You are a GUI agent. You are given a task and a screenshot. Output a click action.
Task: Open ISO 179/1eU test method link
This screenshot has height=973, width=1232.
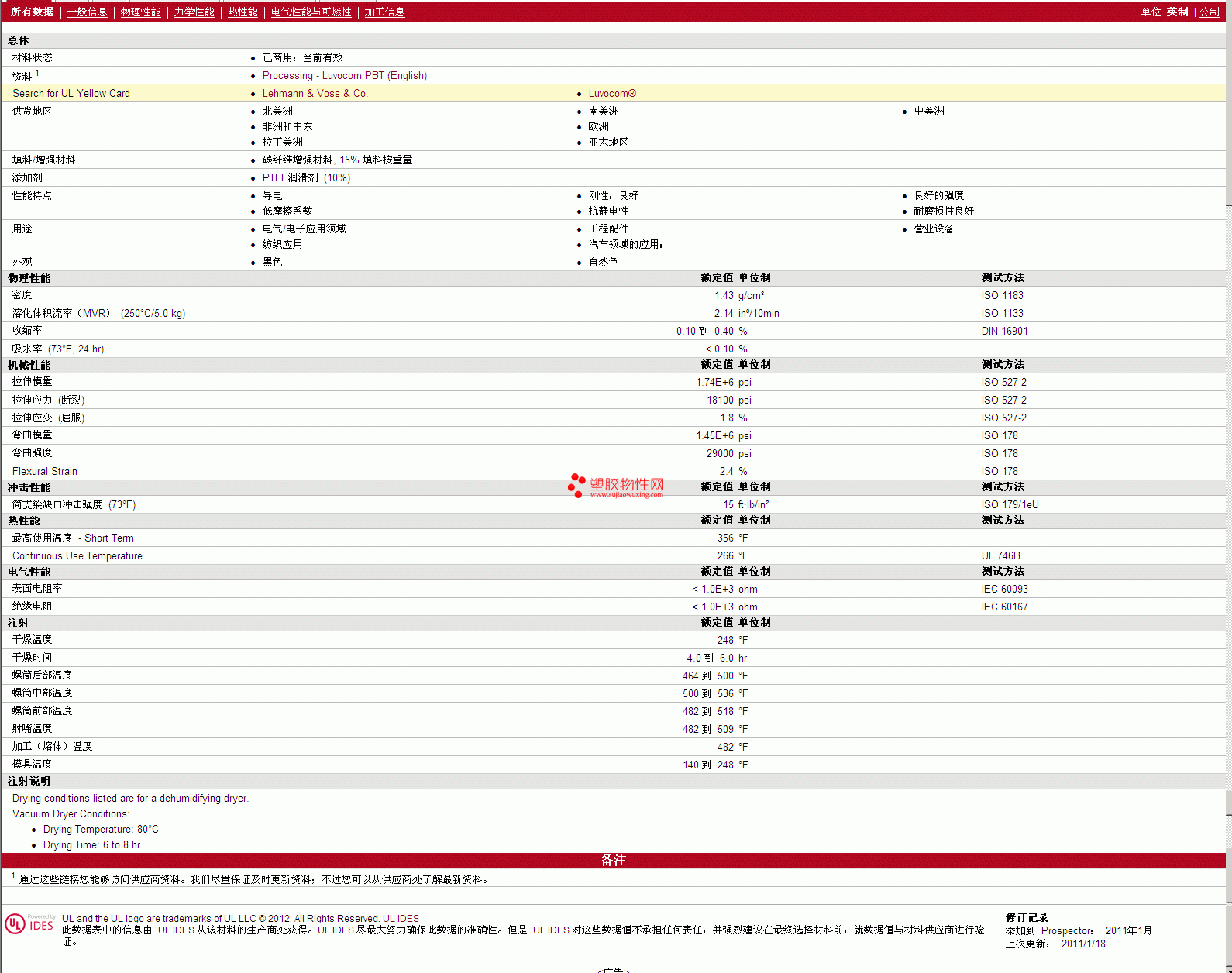pyautogui.click(x=1010, y=504)
